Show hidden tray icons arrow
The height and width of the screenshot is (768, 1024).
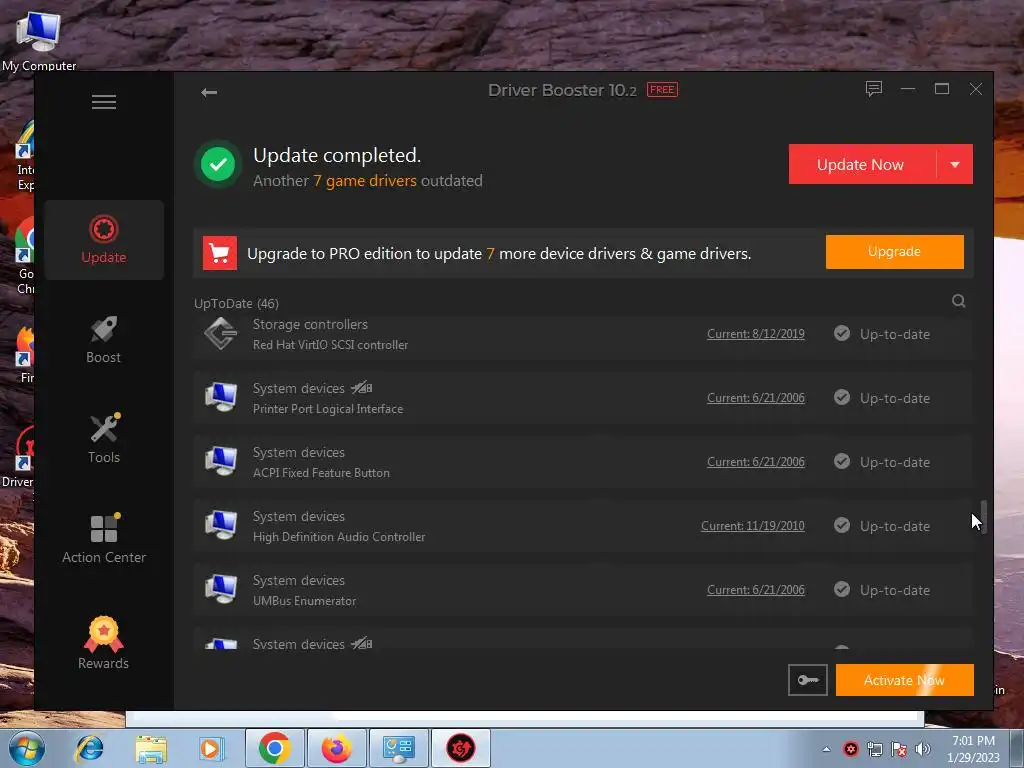pyautogui.click(x=827, y=749)
